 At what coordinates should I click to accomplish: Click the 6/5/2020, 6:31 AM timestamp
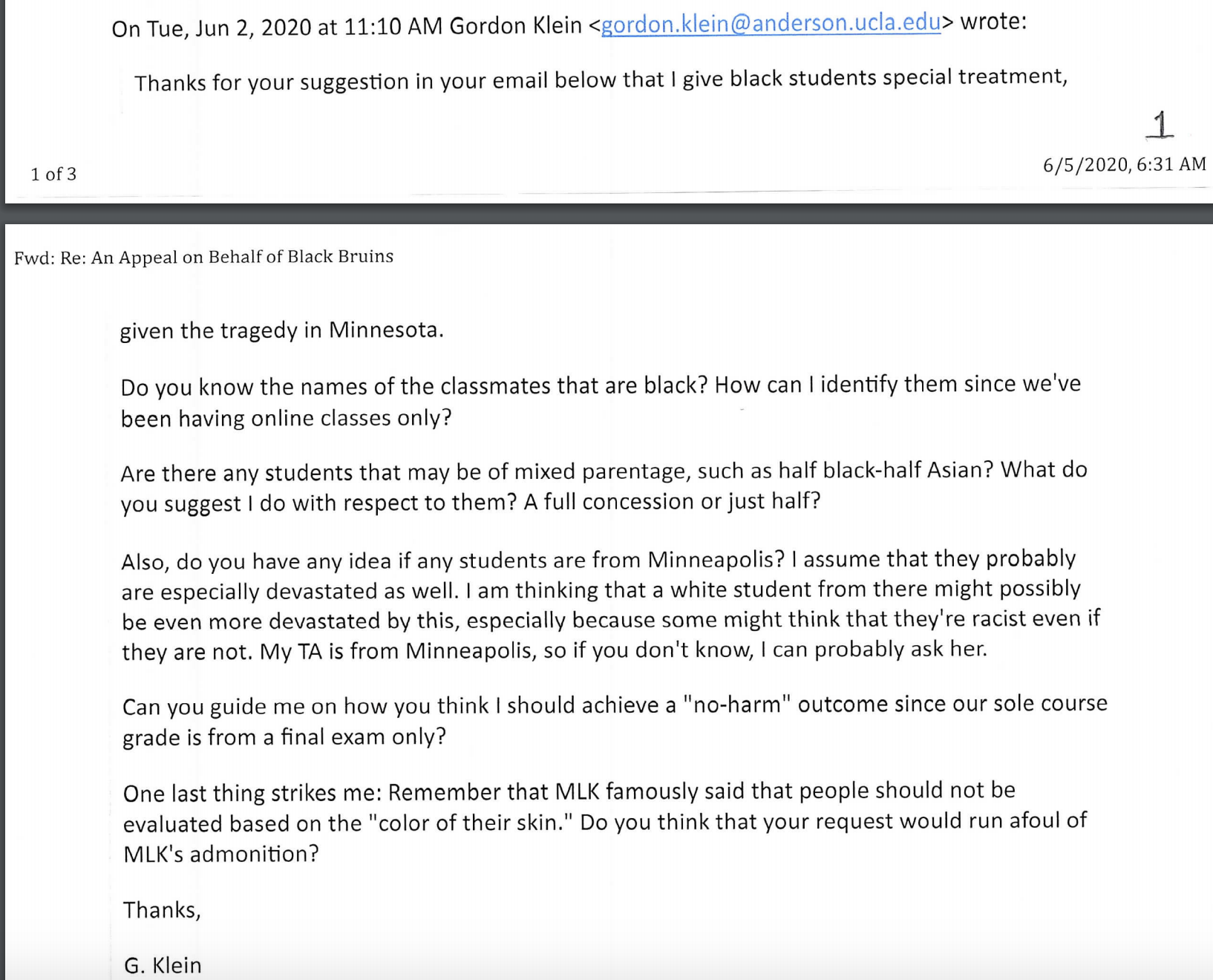1124,164
